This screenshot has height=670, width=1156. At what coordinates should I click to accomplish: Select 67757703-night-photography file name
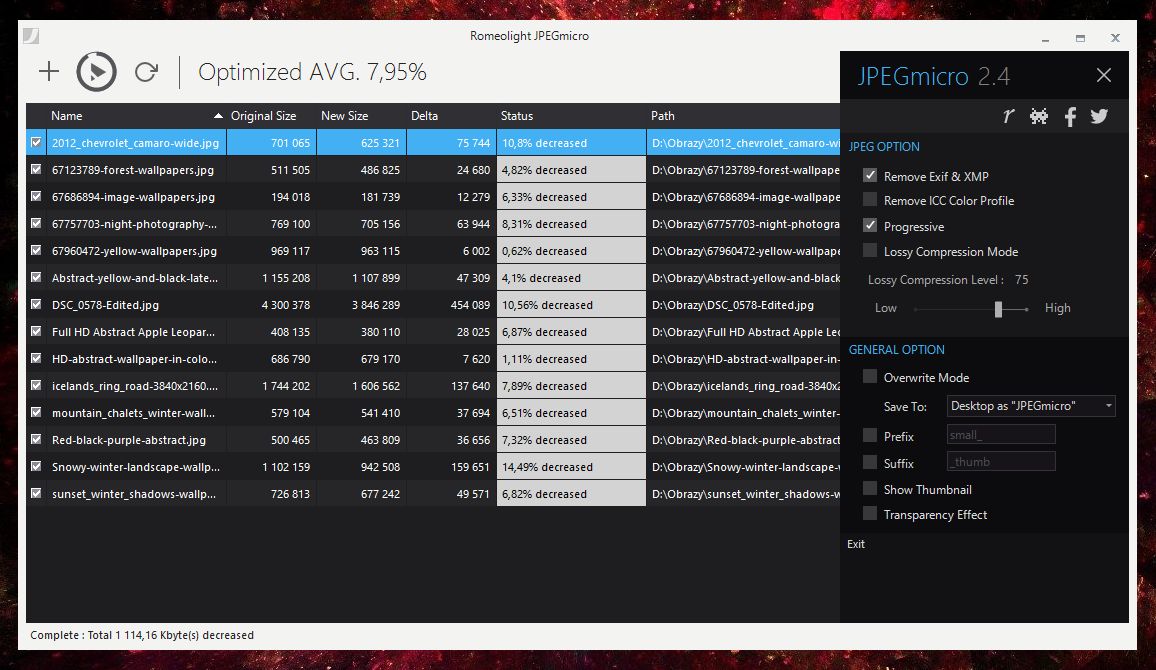coord(134,224)
